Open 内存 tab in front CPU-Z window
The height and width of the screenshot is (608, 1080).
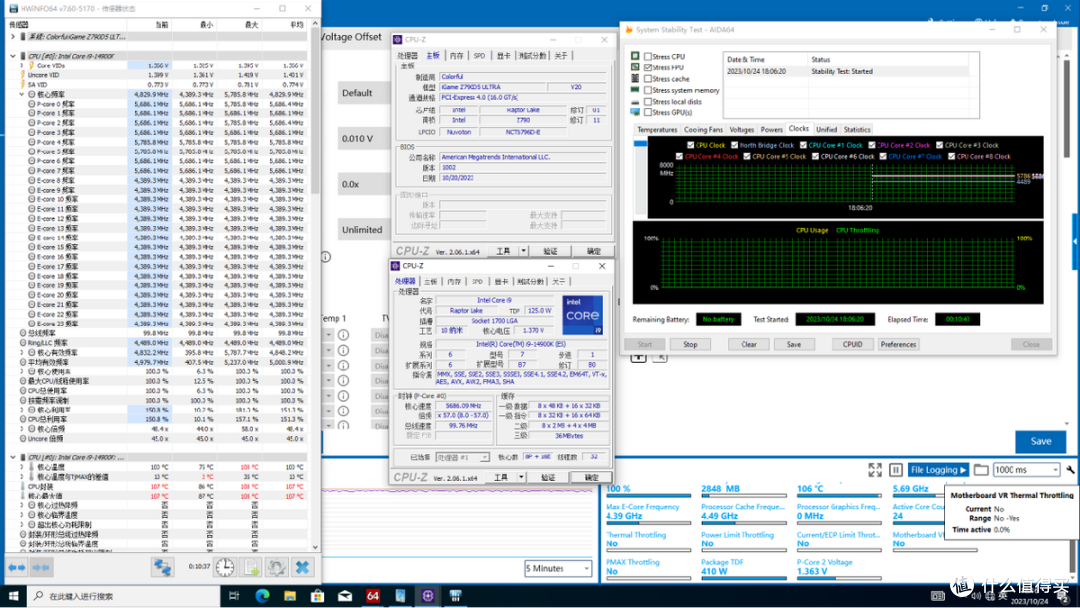(x=454, y=282)
